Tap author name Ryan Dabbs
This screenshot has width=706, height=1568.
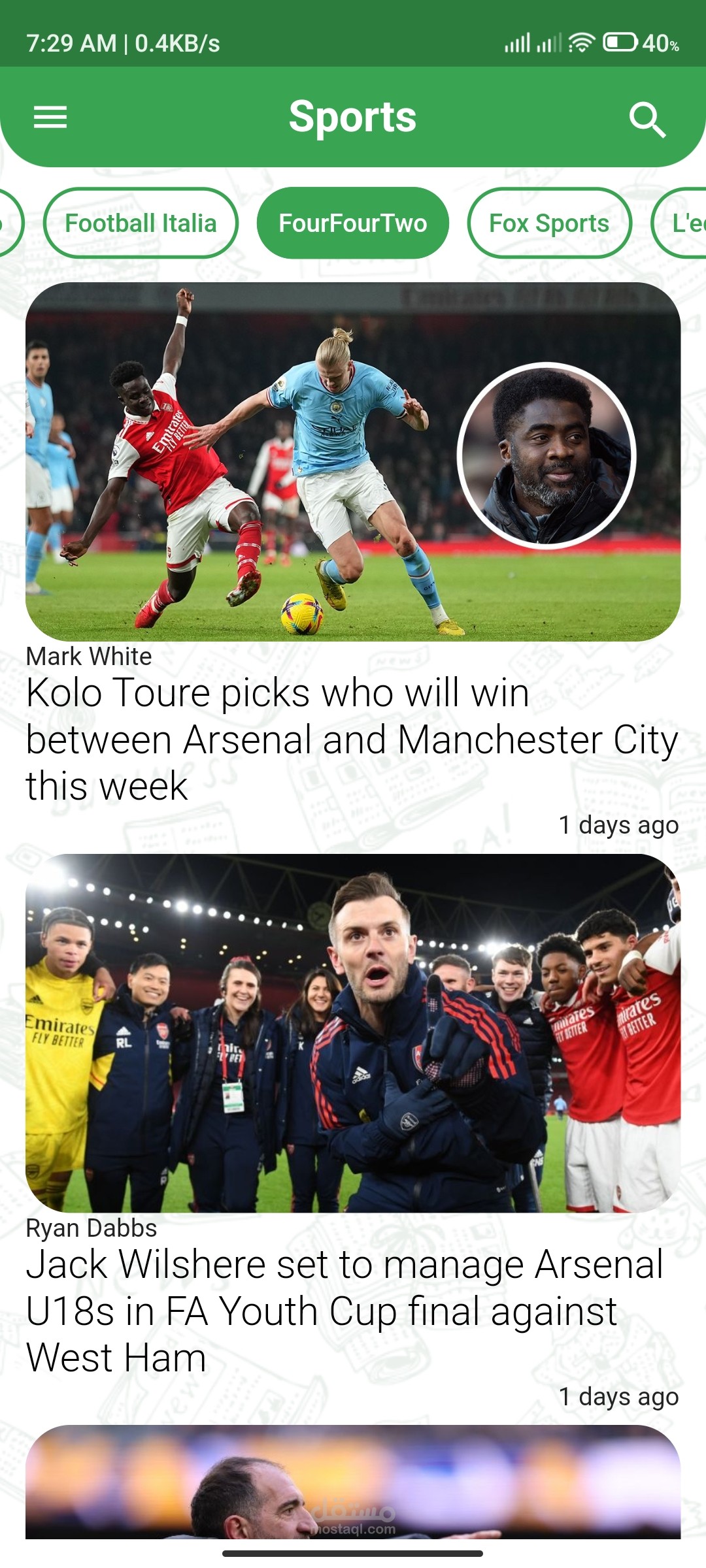[x=92, y=1228]
